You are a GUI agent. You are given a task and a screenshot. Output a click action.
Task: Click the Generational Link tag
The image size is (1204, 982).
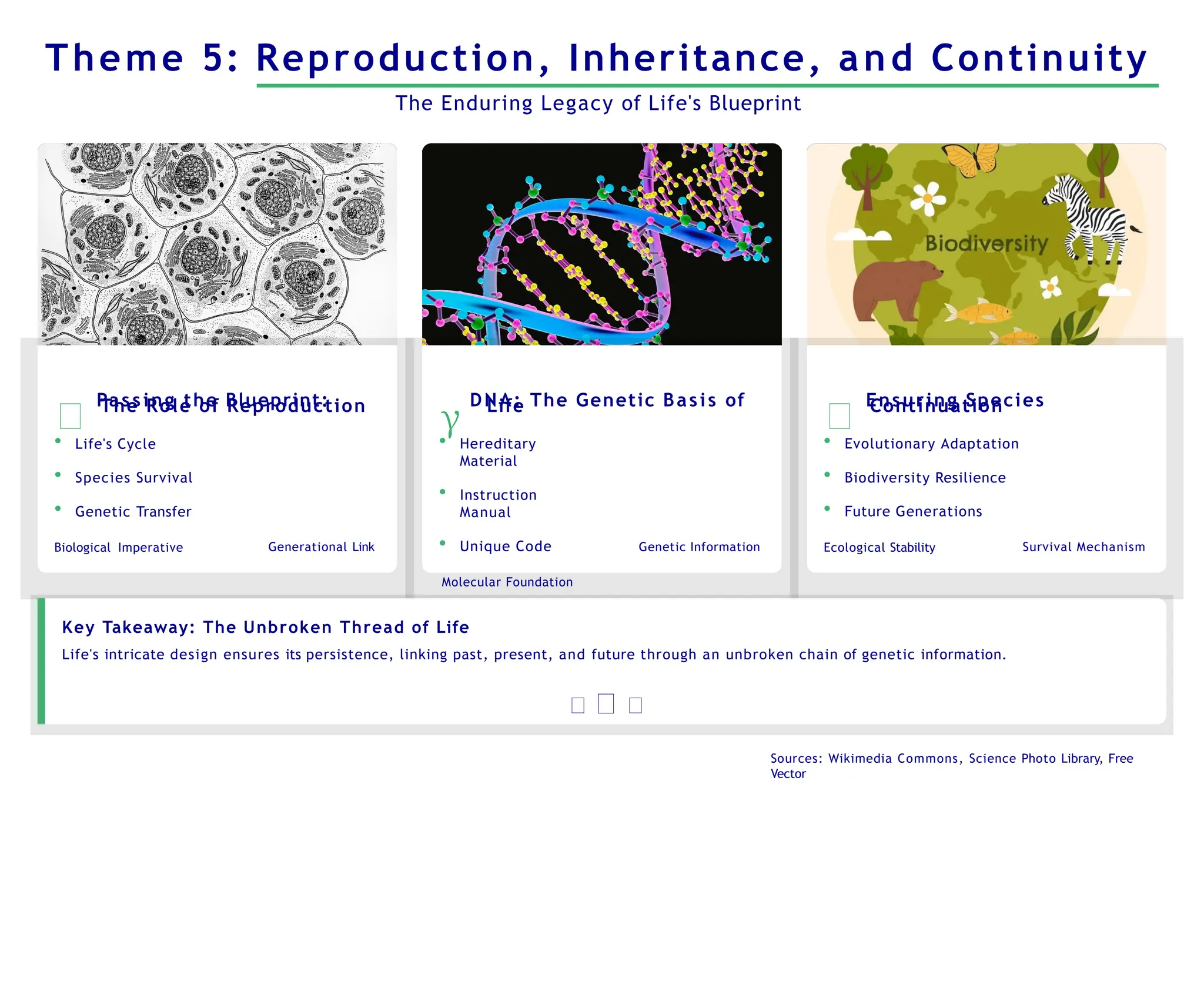321,547
